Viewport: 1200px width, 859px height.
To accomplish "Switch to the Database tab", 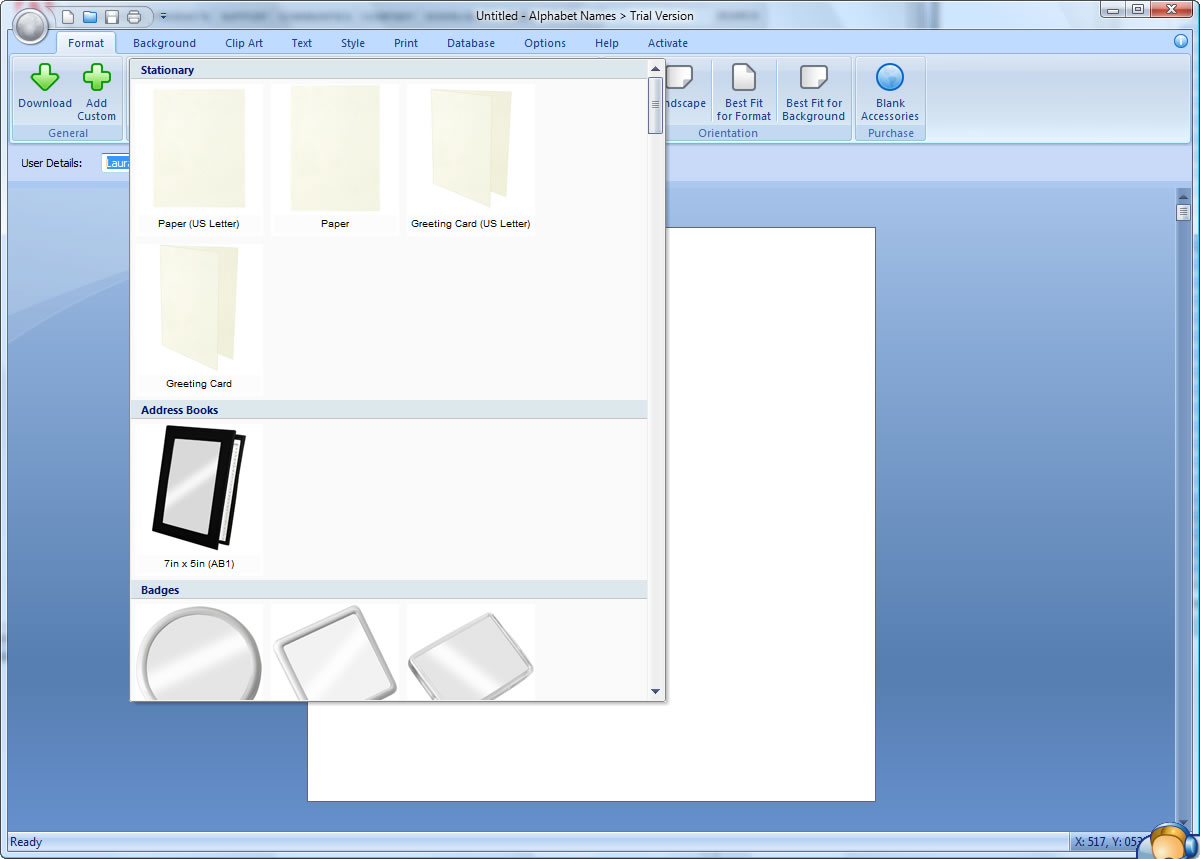I will [471, 43].
